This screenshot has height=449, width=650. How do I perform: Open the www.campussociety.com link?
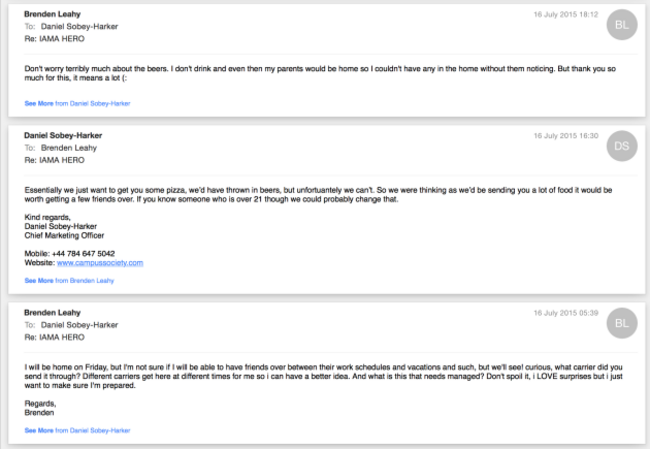pos(100,263)
